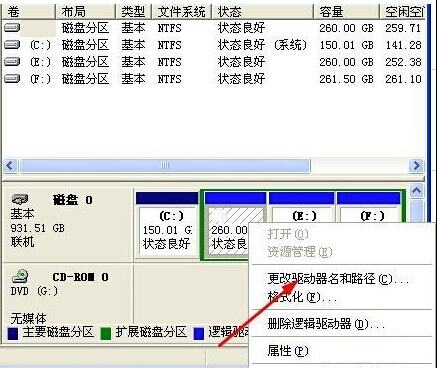Image resolution: width=437 pixels, height=368 pixels.
Task: Click the horizontal scrollbar left arrow
Action: pos(10,165)
